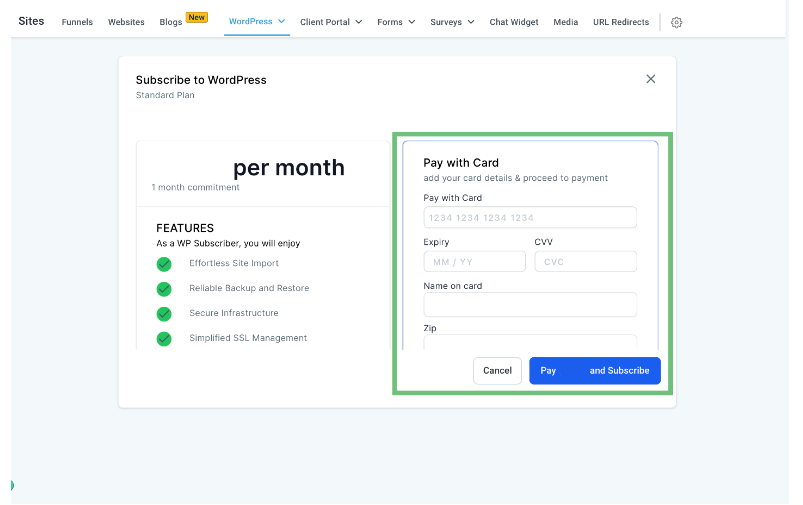This screenshot has height=505, width=803.
Task: Click the Pay and Subscribe button
Action: point(595,371)
